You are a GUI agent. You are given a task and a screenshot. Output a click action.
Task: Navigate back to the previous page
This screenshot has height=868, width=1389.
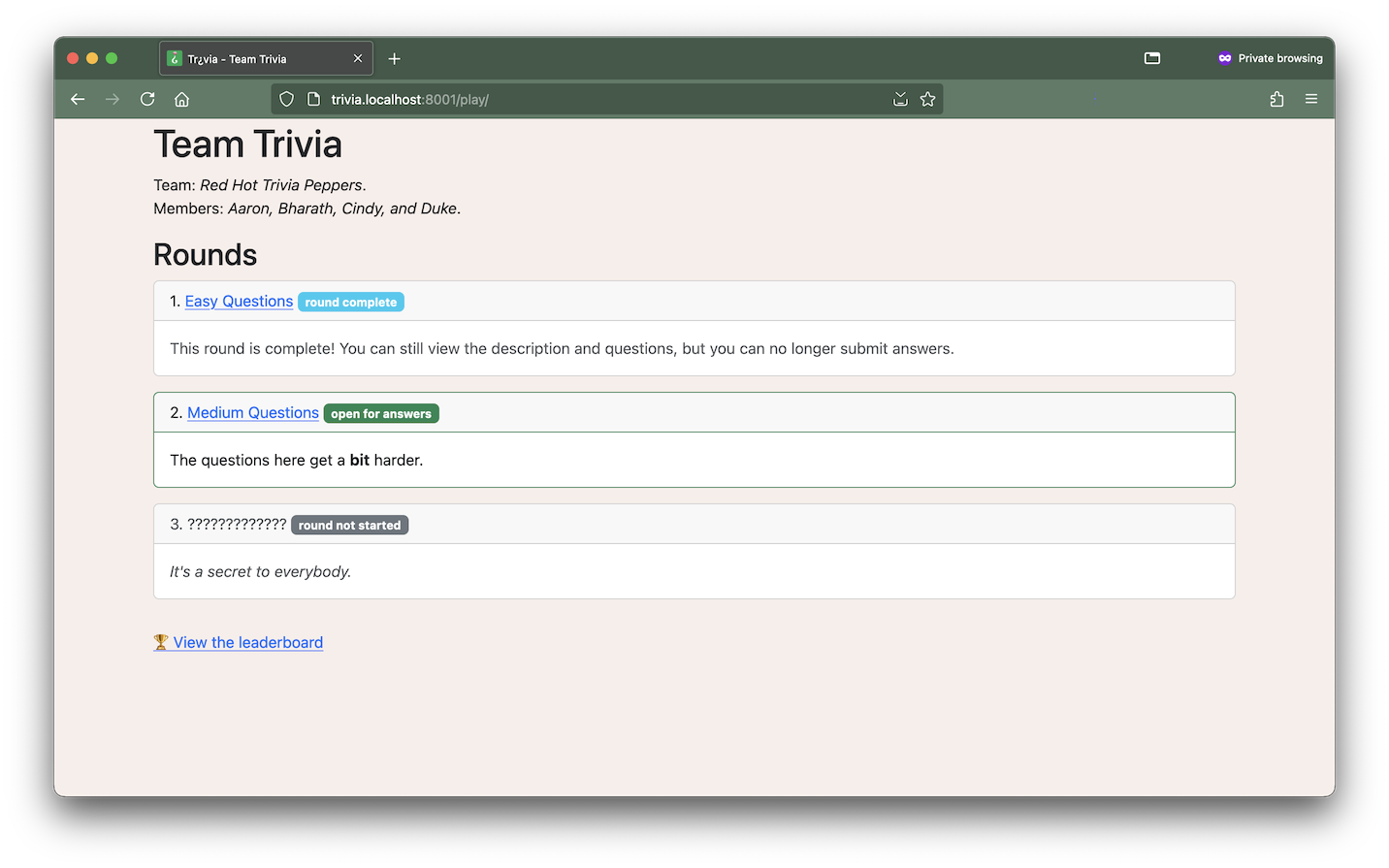click(x=78, y=98)
